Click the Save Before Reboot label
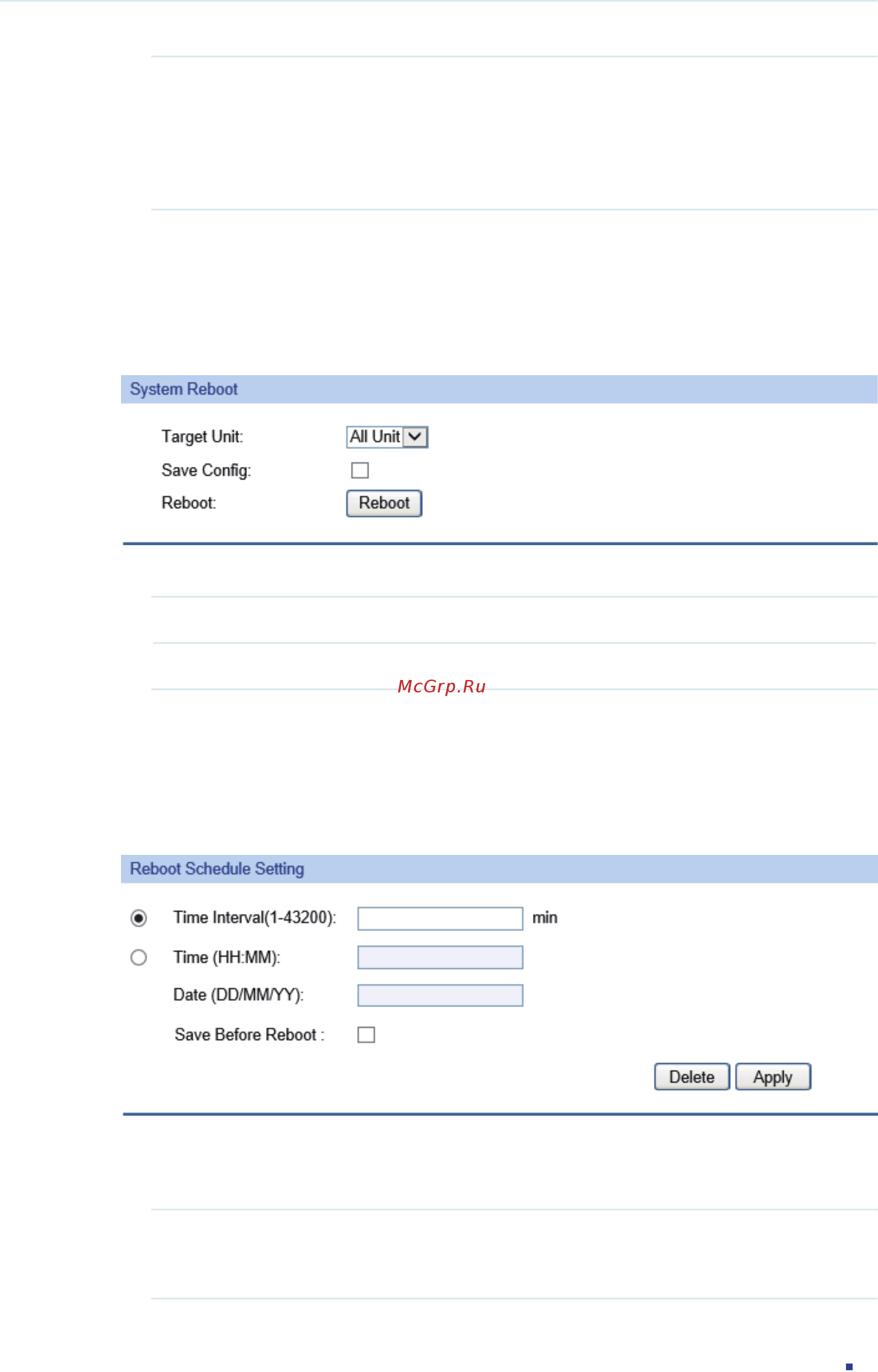The width and height of the screenshot is (878, 1372). (x=250, y=1035)
